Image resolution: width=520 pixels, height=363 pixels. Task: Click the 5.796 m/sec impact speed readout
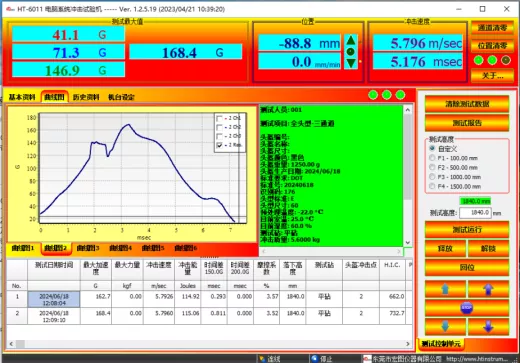418,43
